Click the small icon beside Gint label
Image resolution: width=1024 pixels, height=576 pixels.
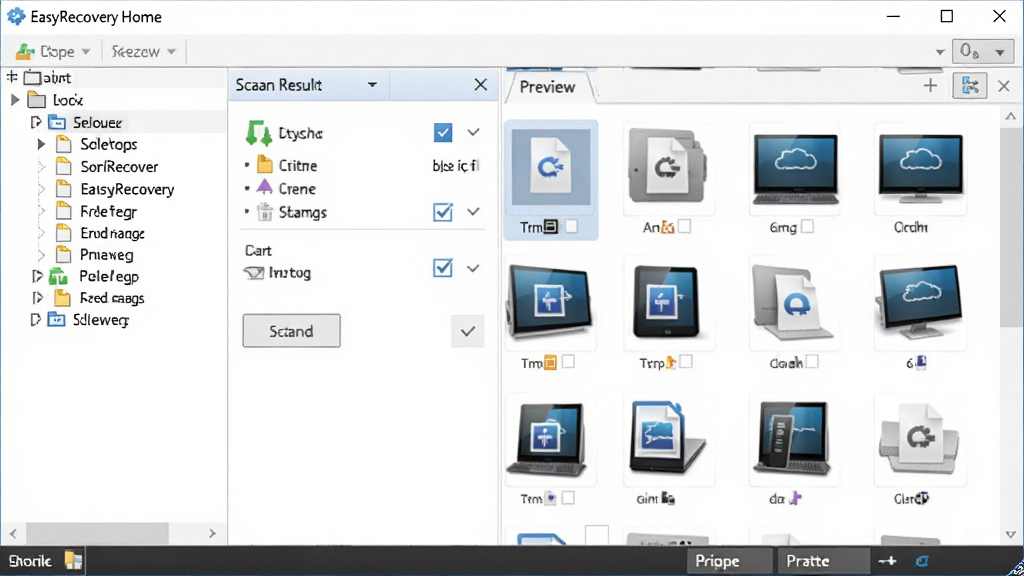click(x=667, y=498)
